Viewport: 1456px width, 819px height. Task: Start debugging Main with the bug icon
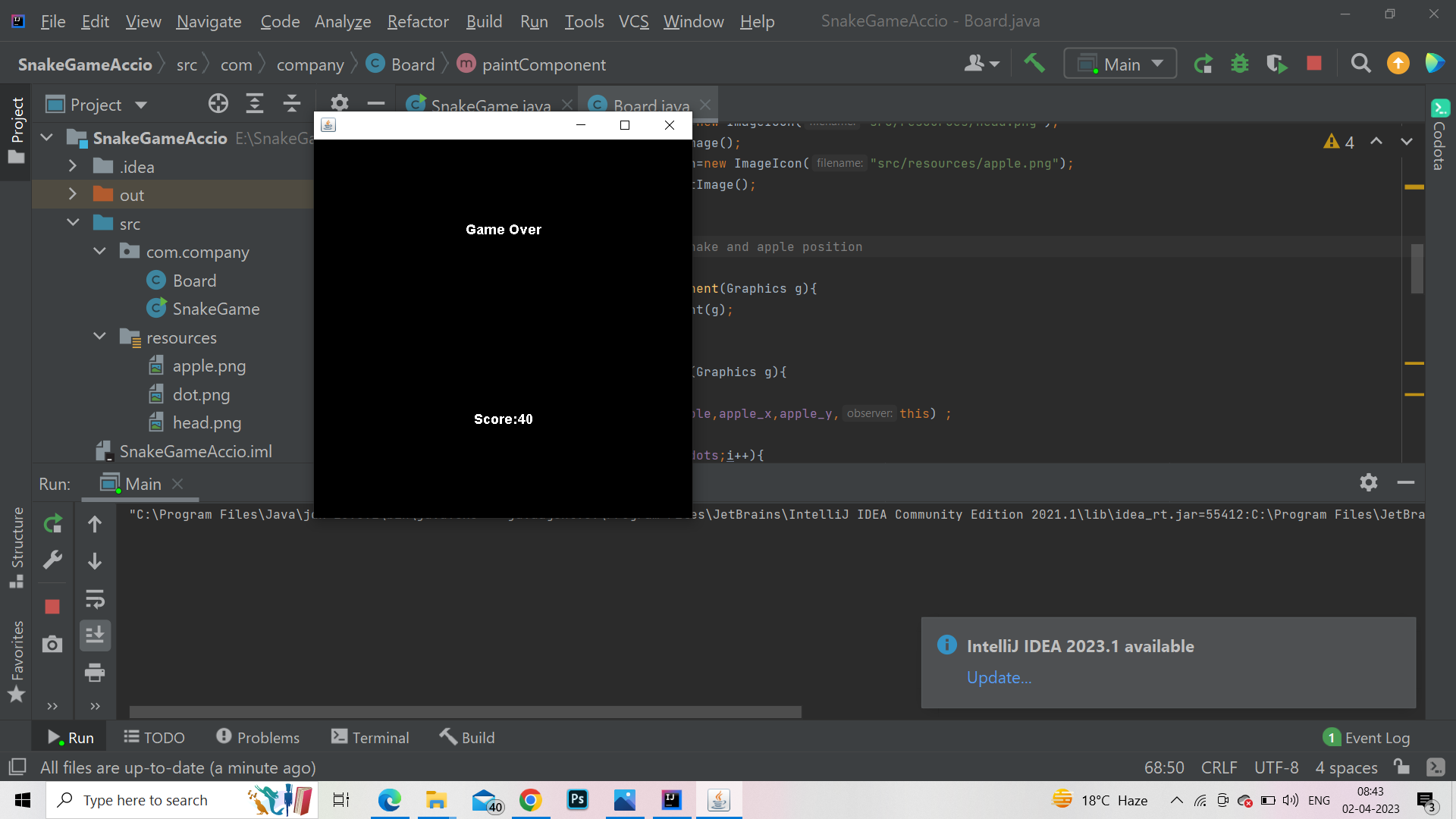tap(1239, 63)
